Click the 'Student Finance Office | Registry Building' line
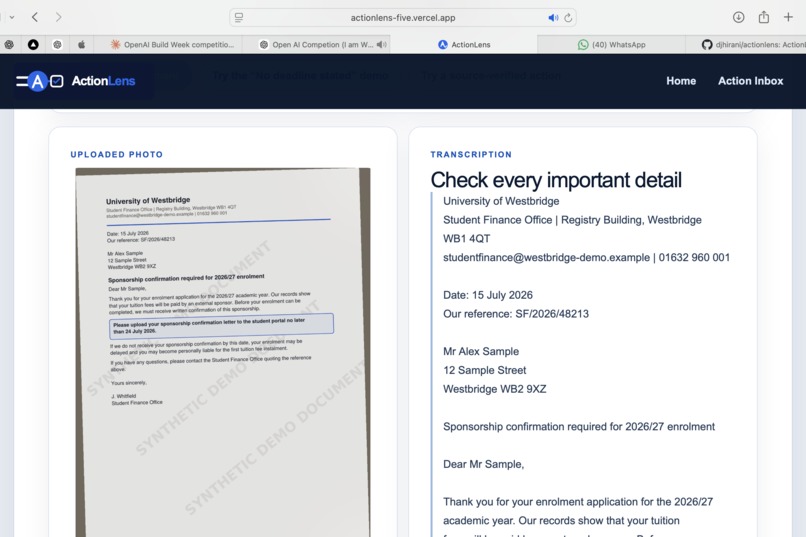 click(572, 220)
